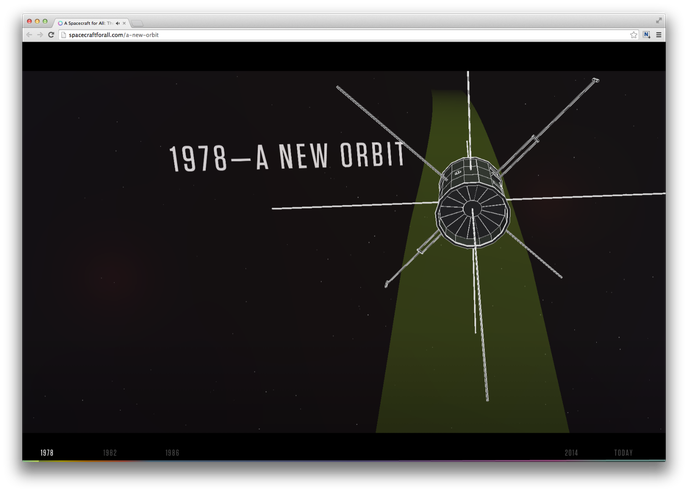
Task: Jump to 1986 on the timeline
Action: pos(172,453)
